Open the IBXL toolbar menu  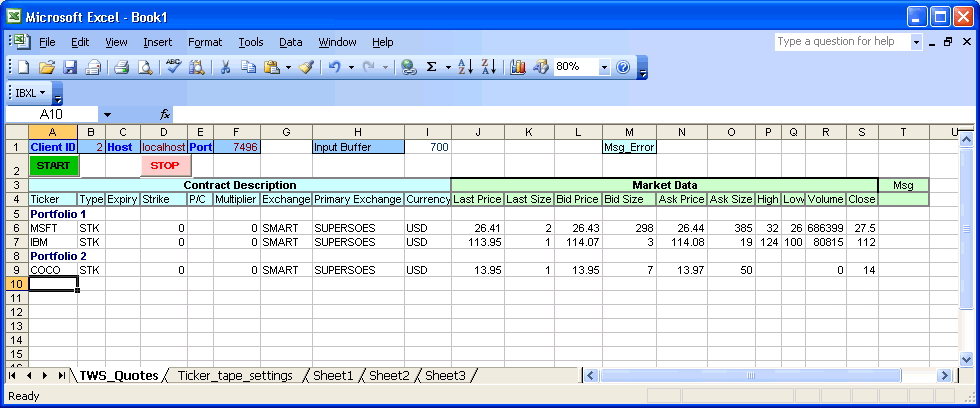pos(31,93)
